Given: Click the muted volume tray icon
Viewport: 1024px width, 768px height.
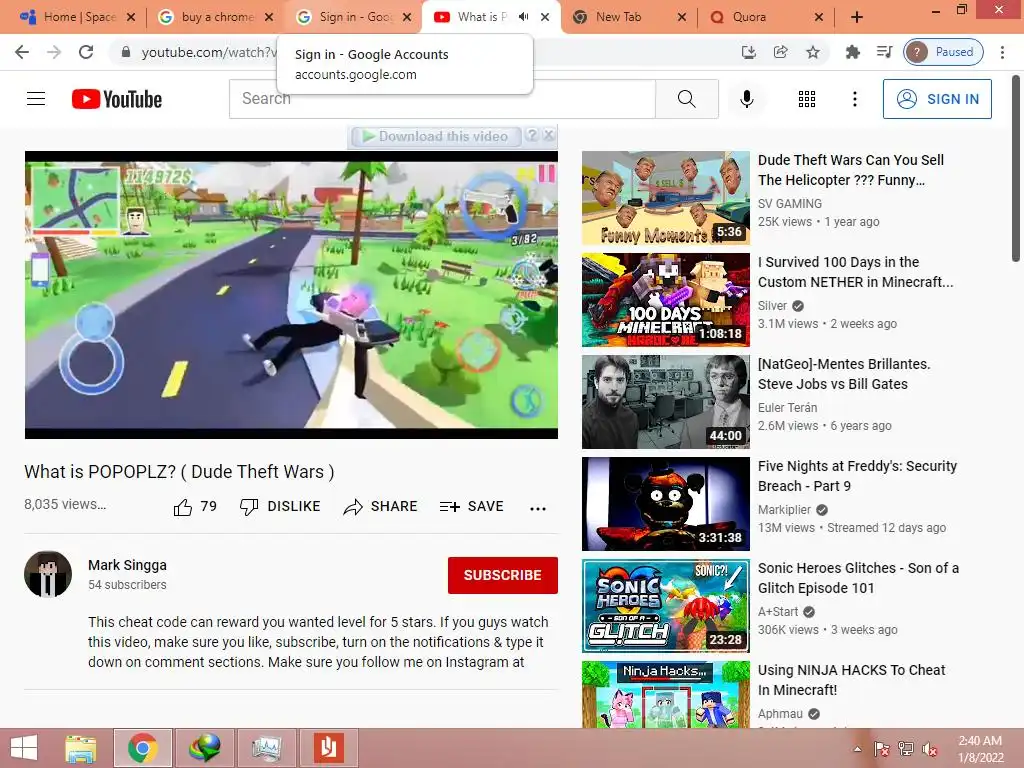Looking at the screenshot, I should point(930,749).
